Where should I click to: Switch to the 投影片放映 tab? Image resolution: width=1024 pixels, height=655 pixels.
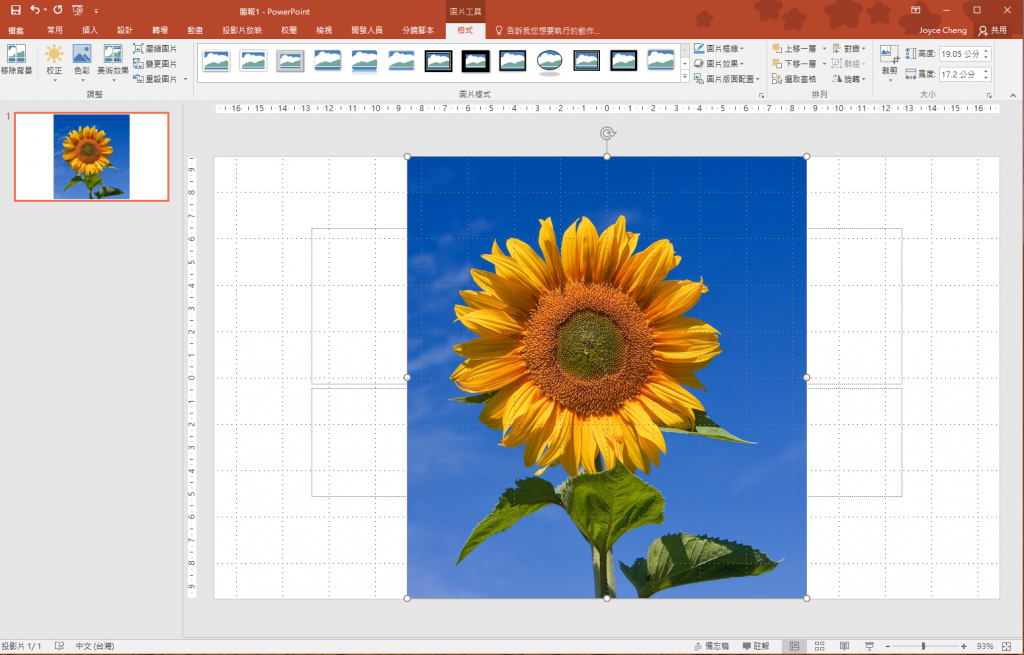[242, 30]
